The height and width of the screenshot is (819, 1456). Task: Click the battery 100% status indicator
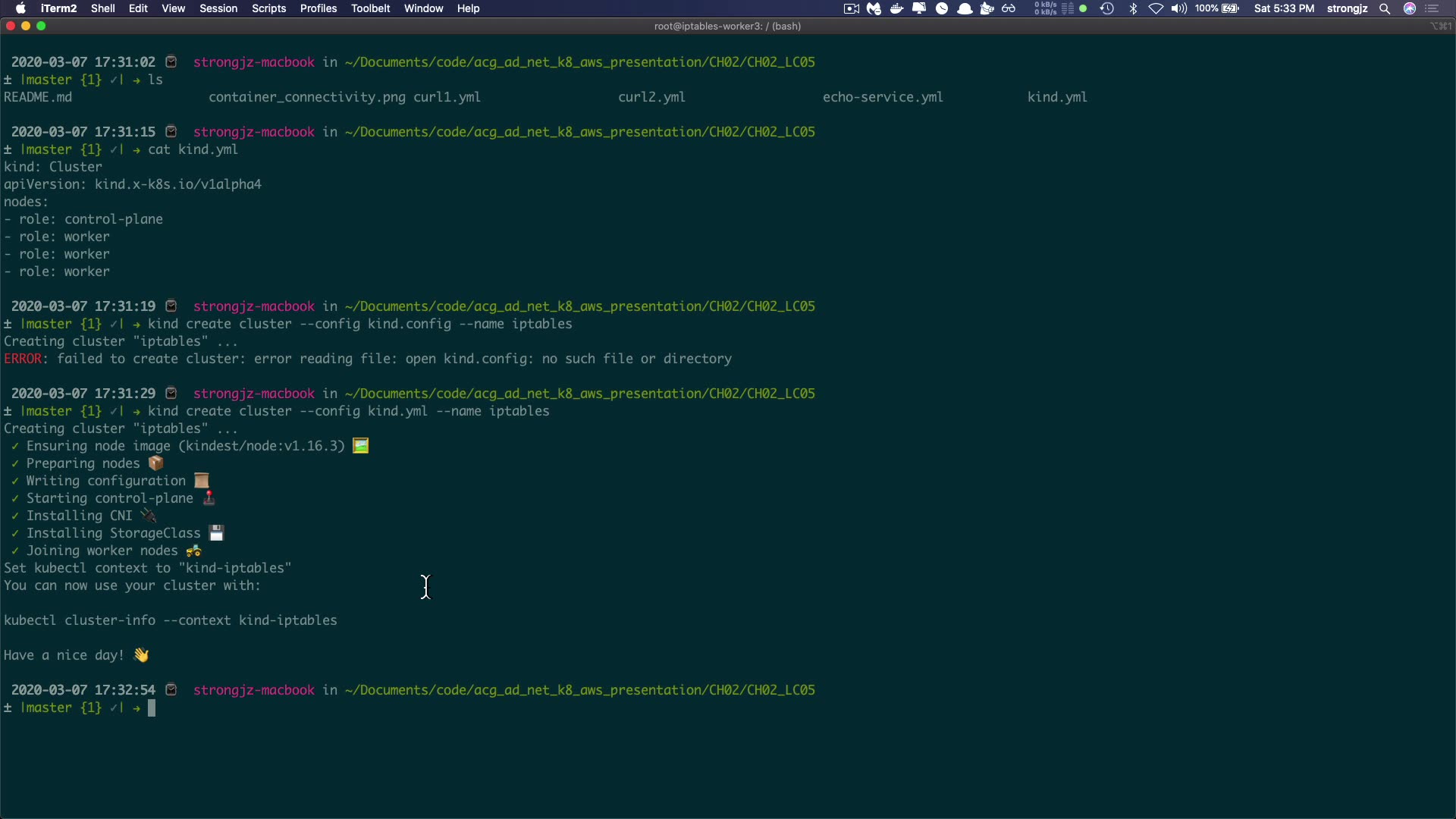click(1217, 8)
